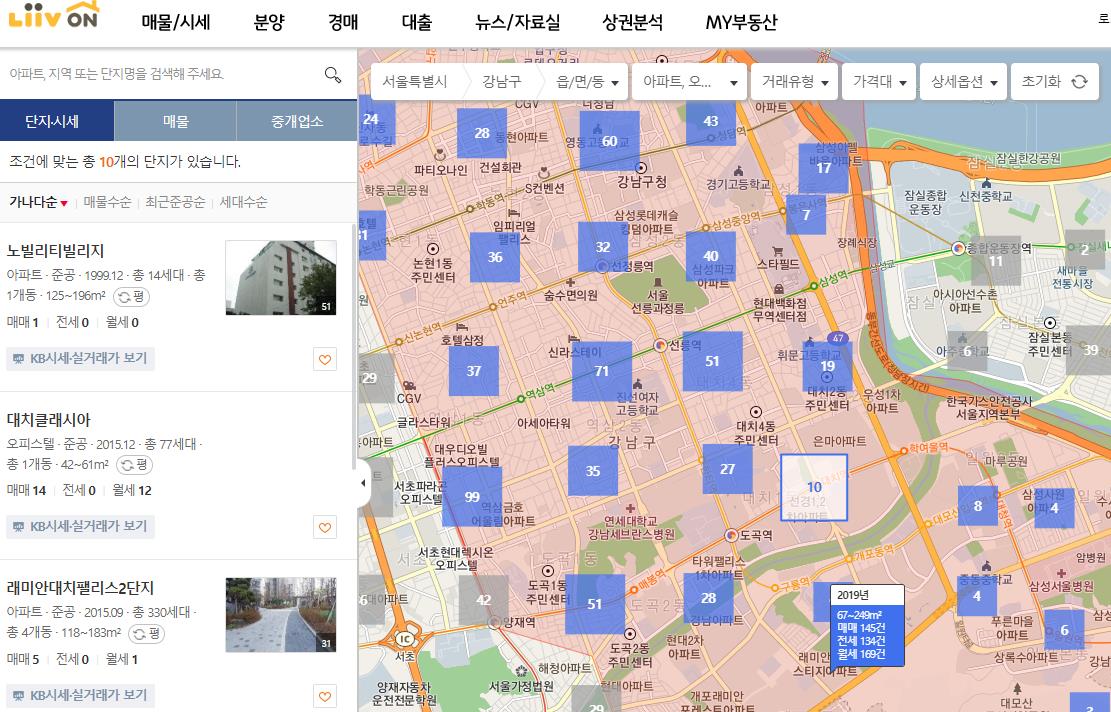Viewport: 1111px width, 712px height.
Task: Open the 상권분석 menu
Action: (x=633, y=23)
